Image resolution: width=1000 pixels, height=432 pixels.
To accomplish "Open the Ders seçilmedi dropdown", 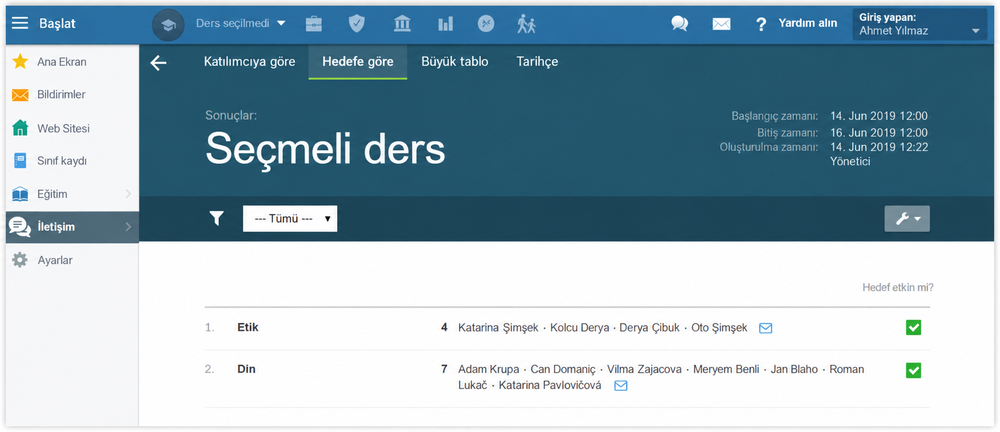I will coord(240,23).
